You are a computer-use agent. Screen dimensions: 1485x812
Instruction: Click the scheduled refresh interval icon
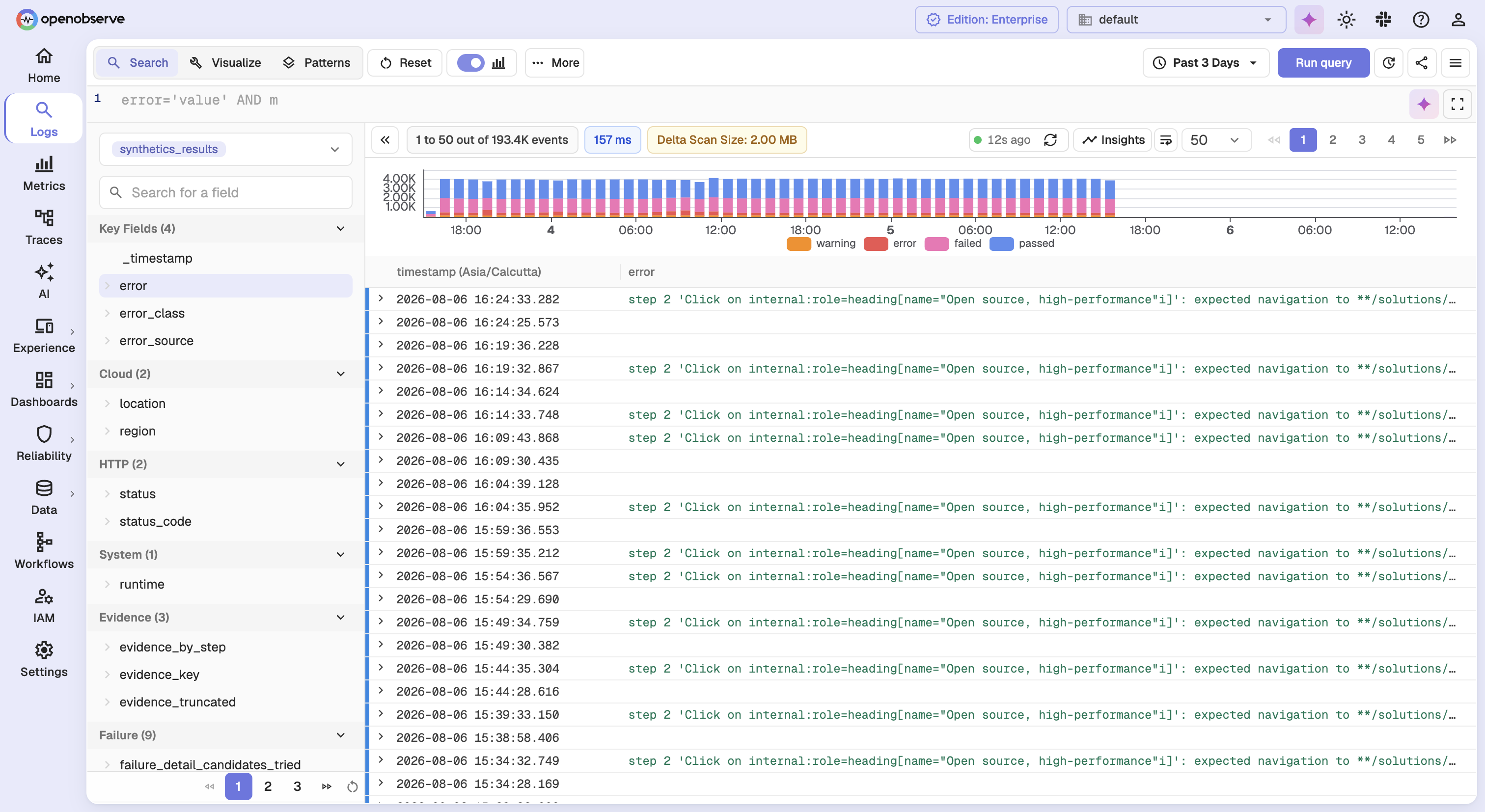tap(1389, 63)
